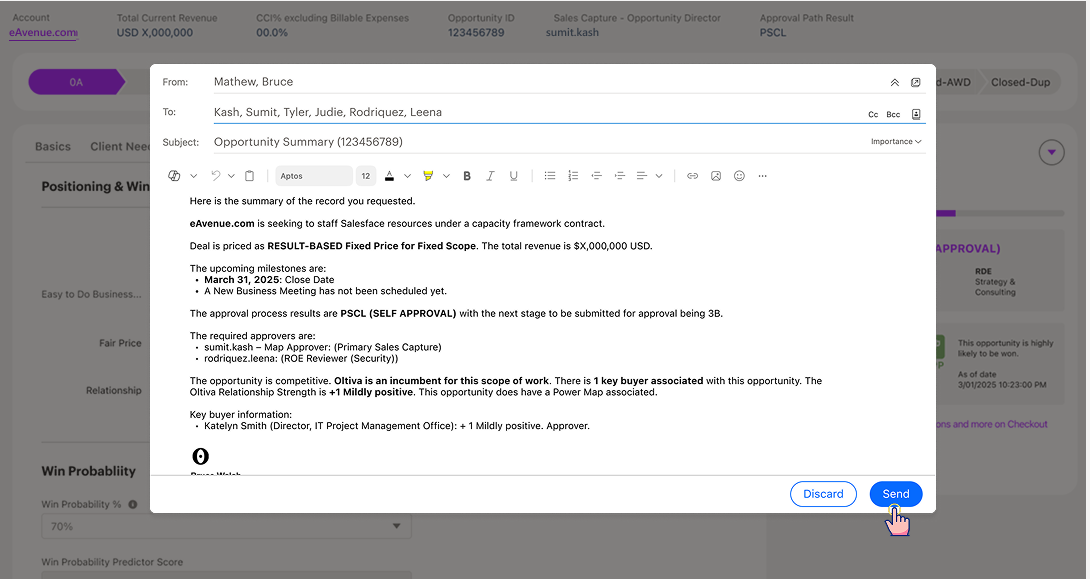Open more formatting options ellipsis

[763, 176]
